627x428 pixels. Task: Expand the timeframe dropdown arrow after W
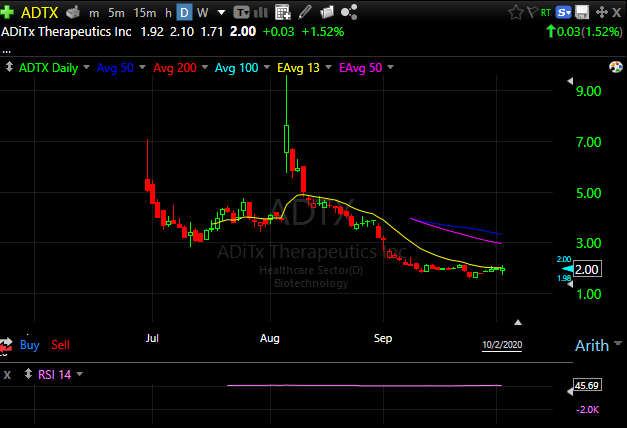tap(220, 13)
